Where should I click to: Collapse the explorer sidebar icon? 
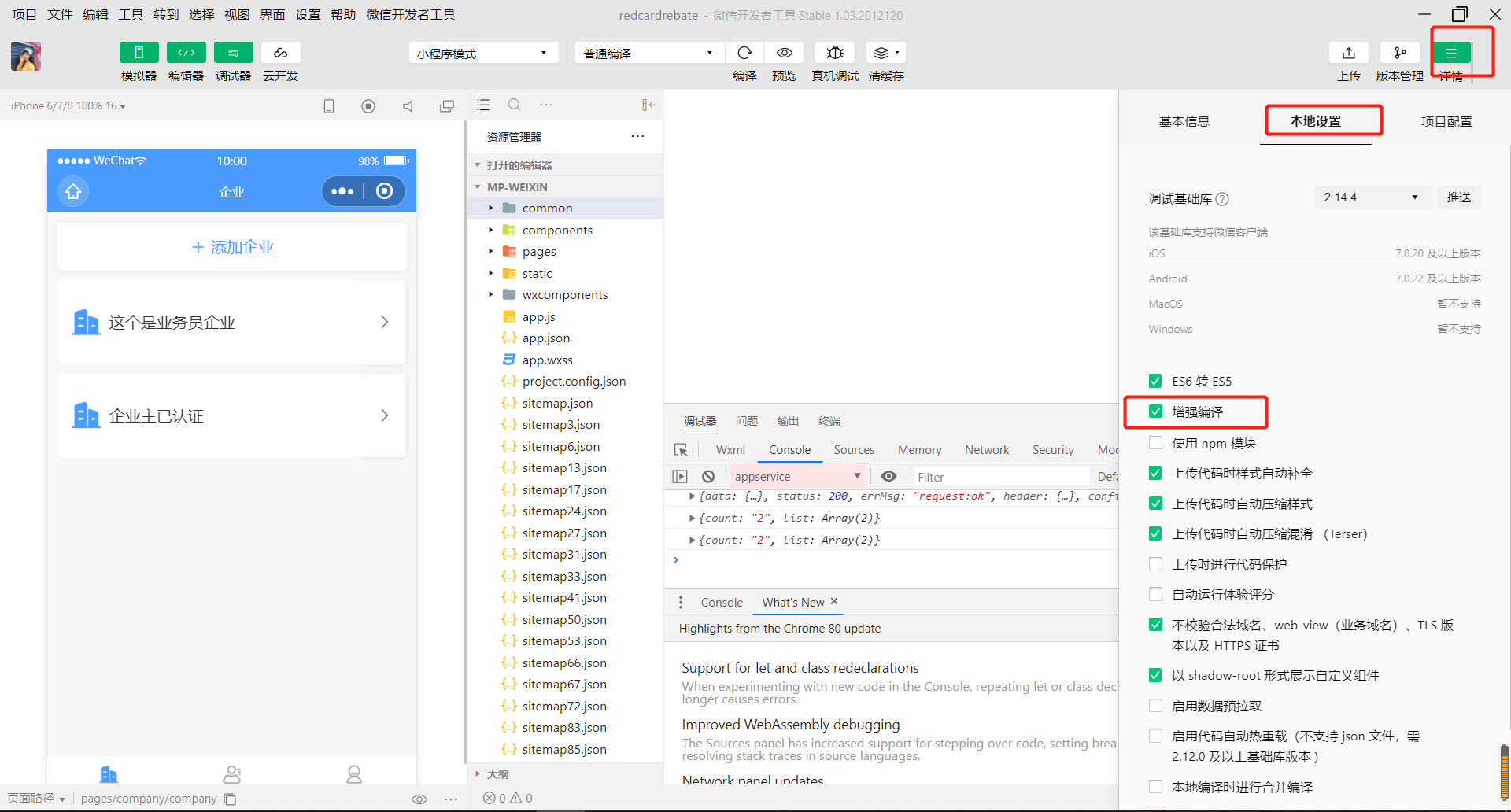pos(648,105)
